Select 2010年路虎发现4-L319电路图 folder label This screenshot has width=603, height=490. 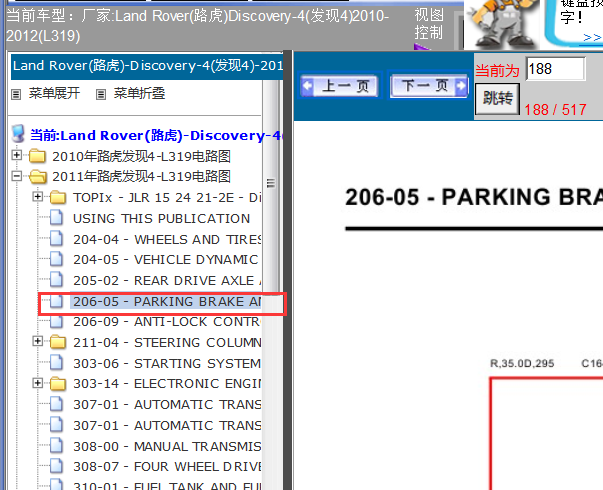(x=141, y=156)
